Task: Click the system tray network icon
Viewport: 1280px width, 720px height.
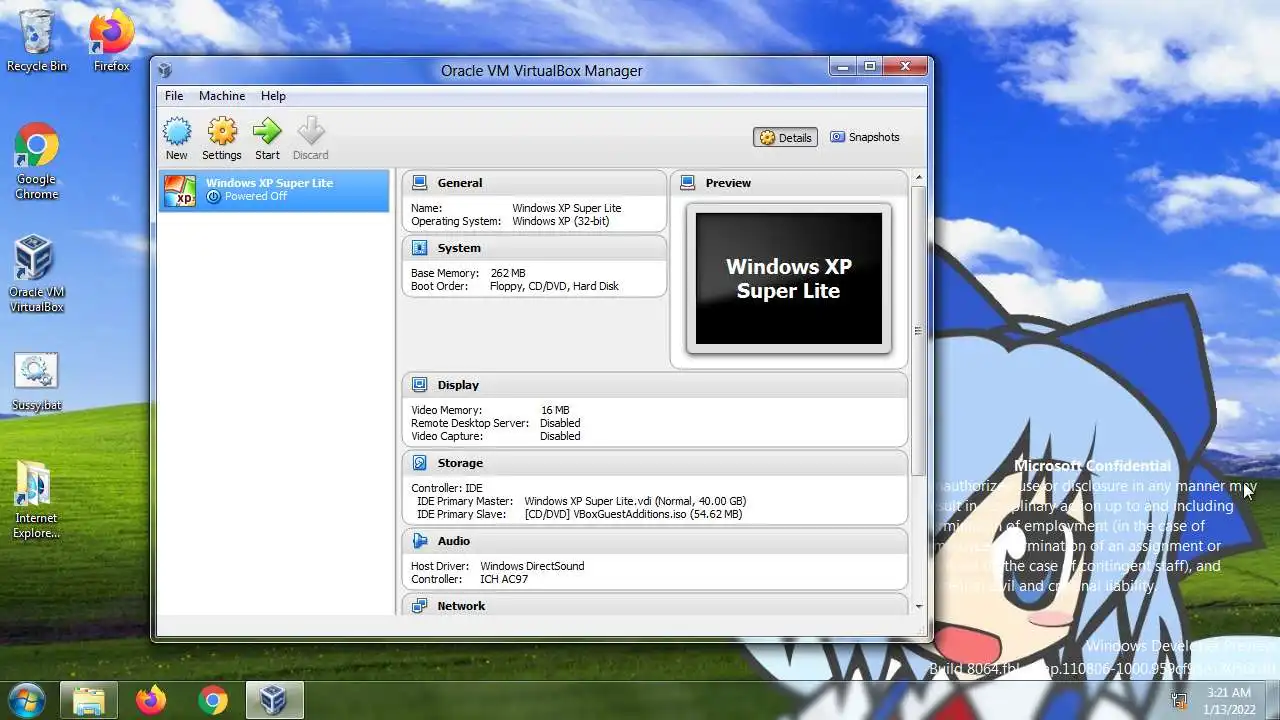Action: point(1179,700)
